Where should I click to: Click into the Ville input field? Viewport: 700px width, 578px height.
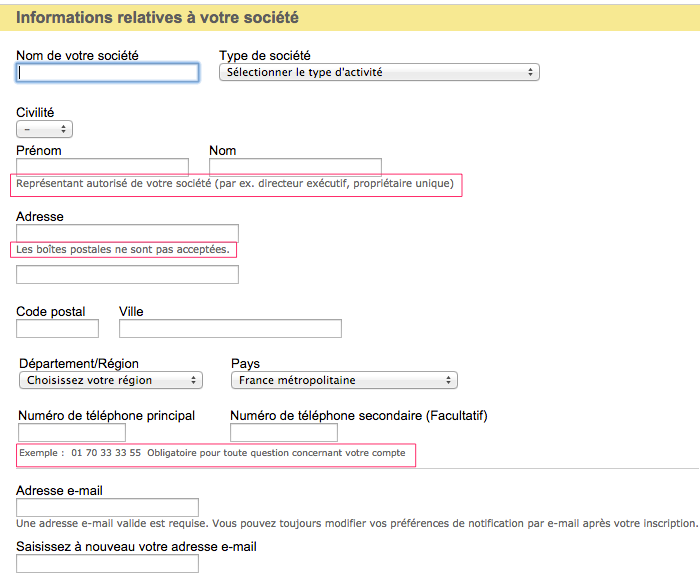[x=230, y=328]
